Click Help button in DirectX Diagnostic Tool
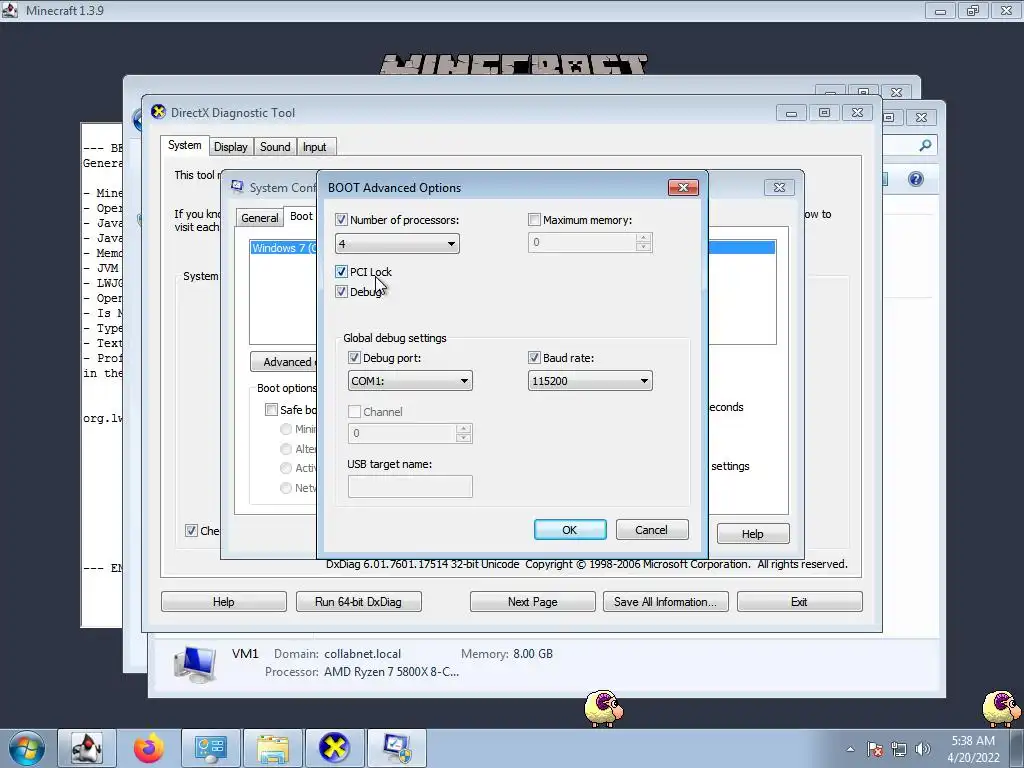The width and height of the screenshot is (1024, 768). (x=223, y=601)
